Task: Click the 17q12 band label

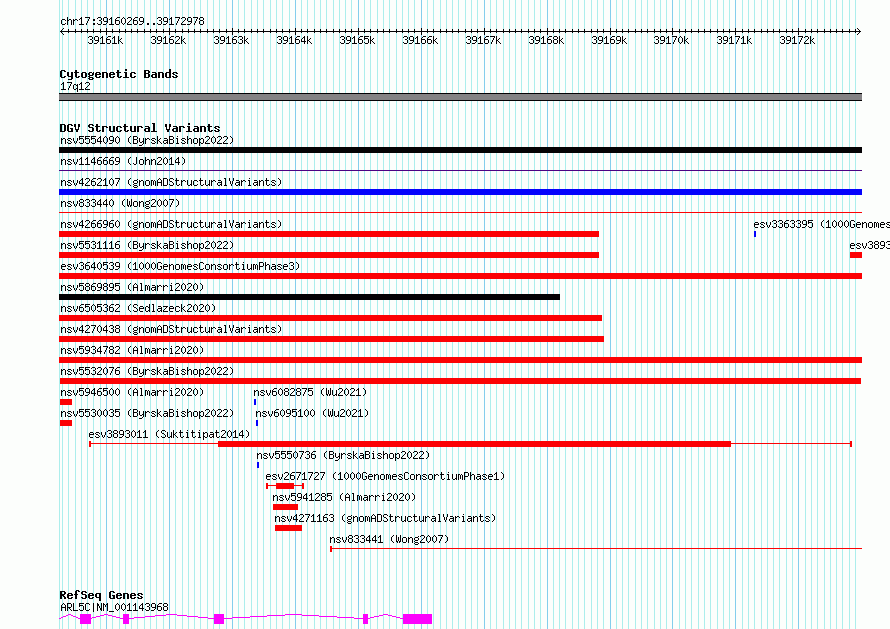Action: tap(75, 86)
